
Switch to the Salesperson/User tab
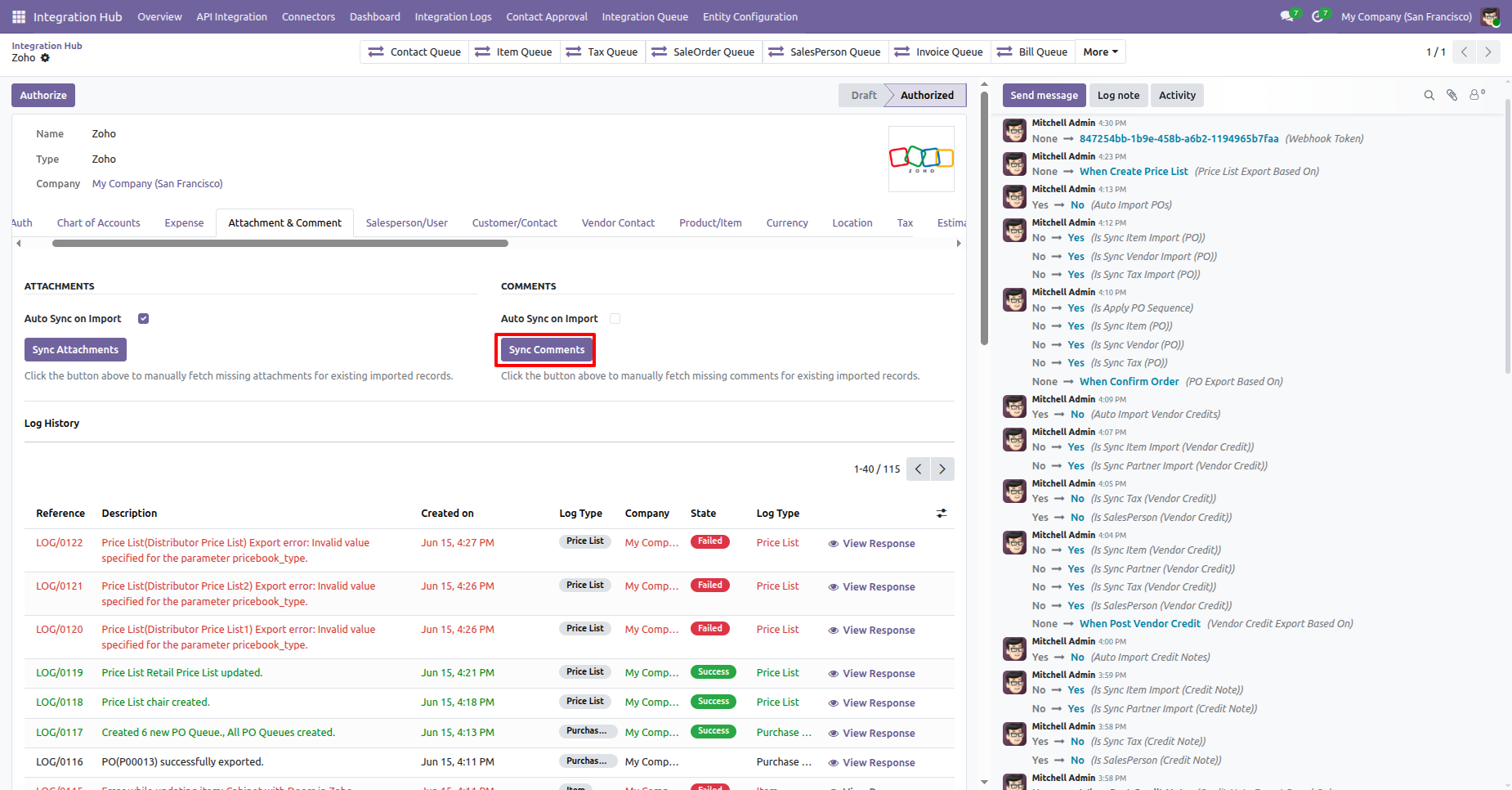point(407,223)
